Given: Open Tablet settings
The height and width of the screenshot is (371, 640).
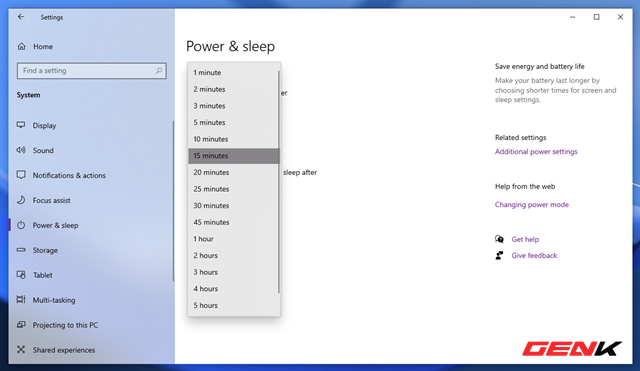Looking at the screenshot, I should [42, 275].
